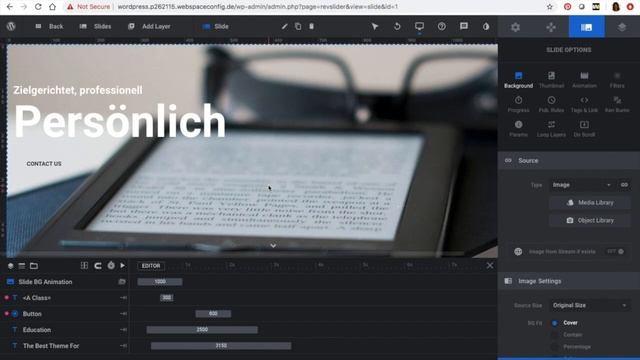The image size is (640, 360).
Task: Open the Loop Layers slide option
Action: tap(551, 129)
